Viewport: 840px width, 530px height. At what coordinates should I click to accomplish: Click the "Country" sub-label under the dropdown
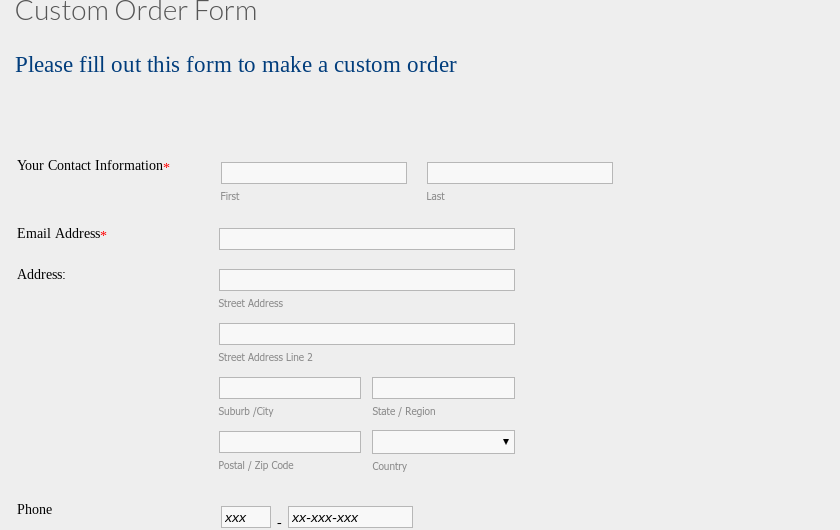(389, 467)
